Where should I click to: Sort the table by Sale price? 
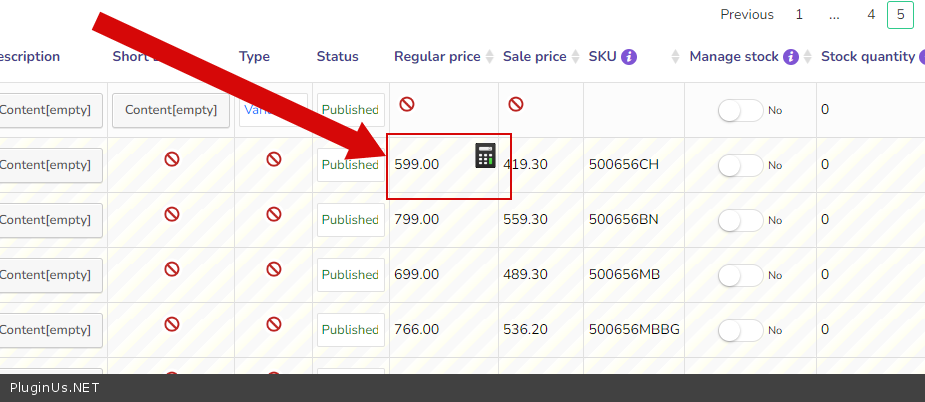[x=574, y=57]
